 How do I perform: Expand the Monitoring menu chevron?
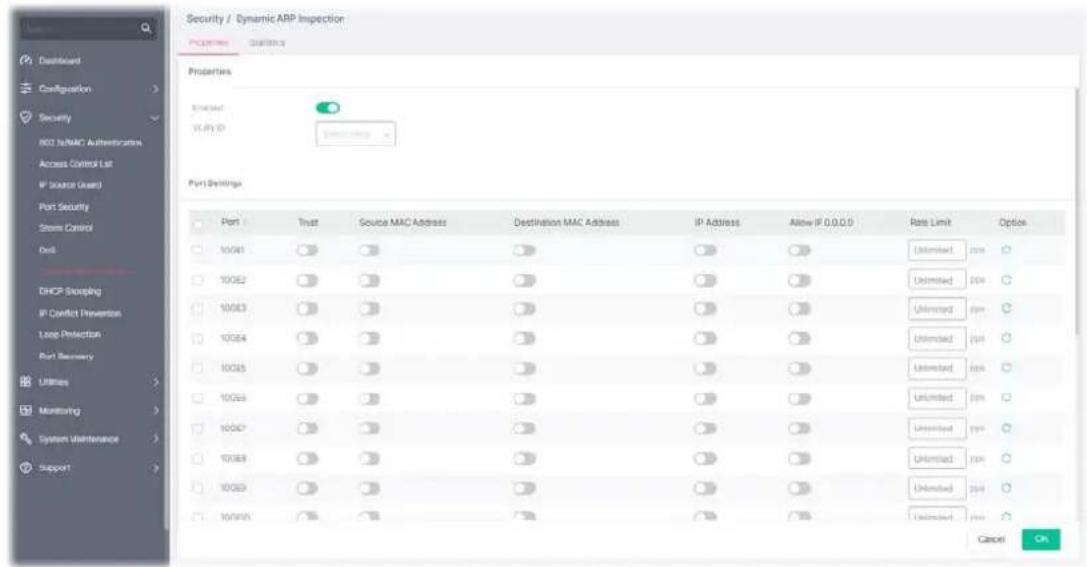coord(155,410)
